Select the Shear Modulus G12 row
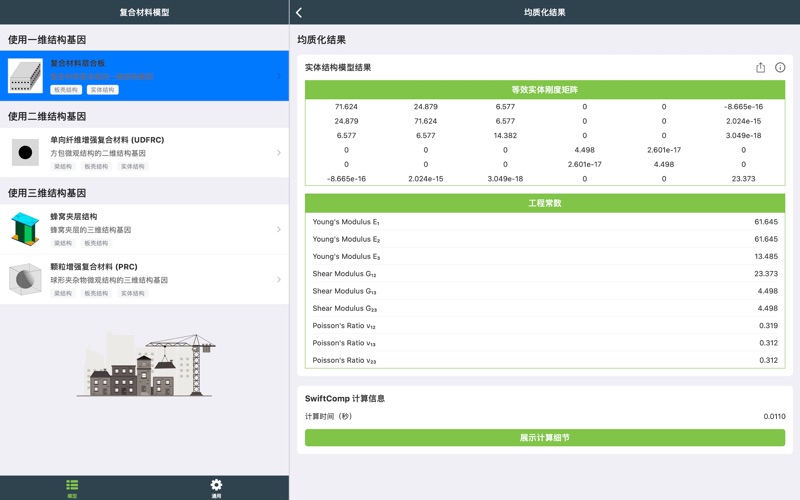Screen dimensions: 800x500 pyautogui.click(x=545, y=274)
